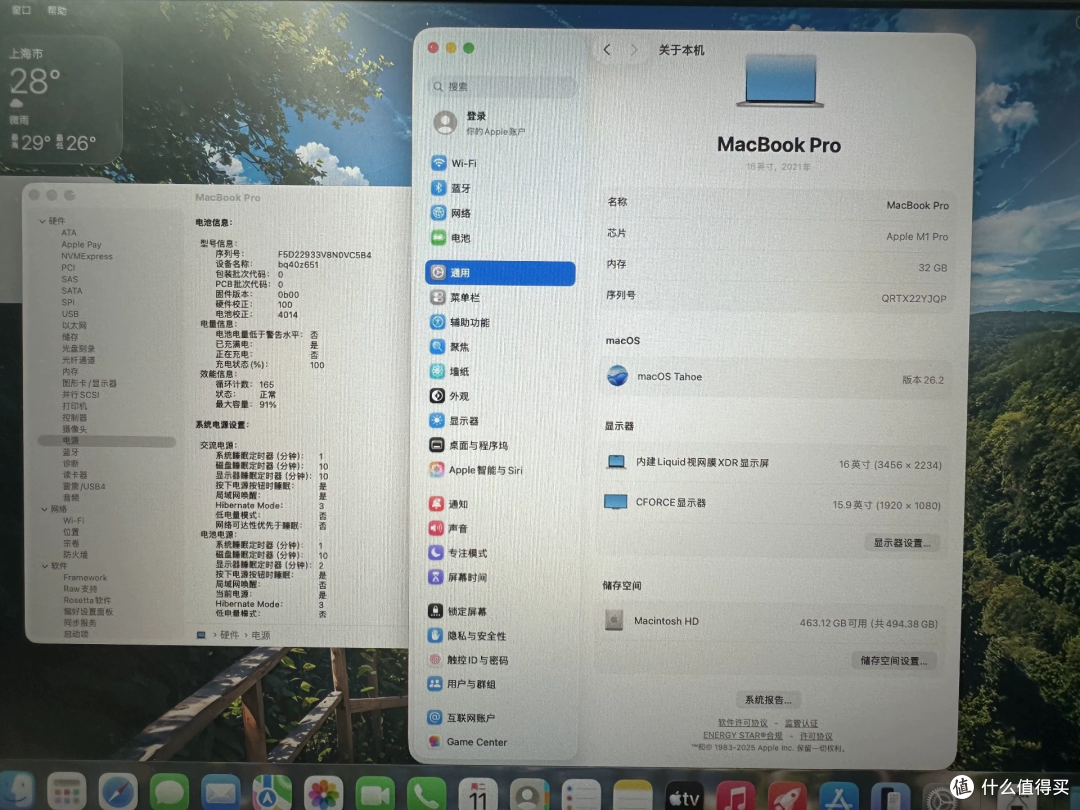
Task: Select USB in the hardware tree
Action: tap(70, 314)
